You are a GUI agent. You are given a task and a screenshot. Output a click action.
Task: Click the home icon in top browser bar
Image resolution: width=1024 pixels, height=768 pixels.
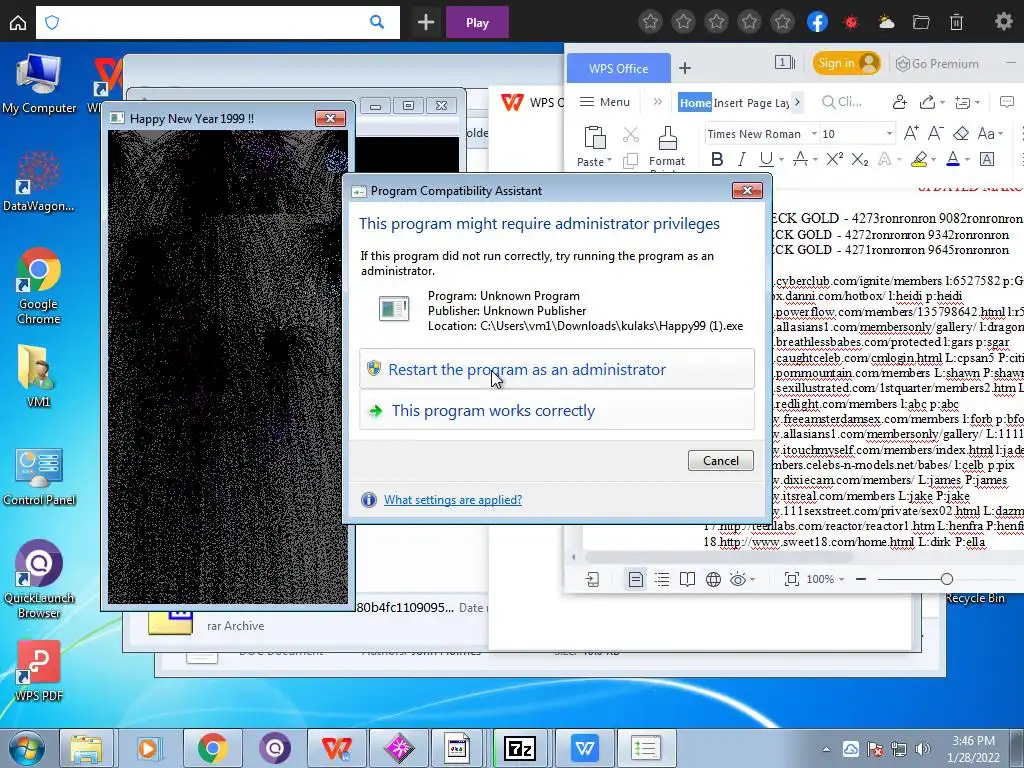[x=18, y=23]
